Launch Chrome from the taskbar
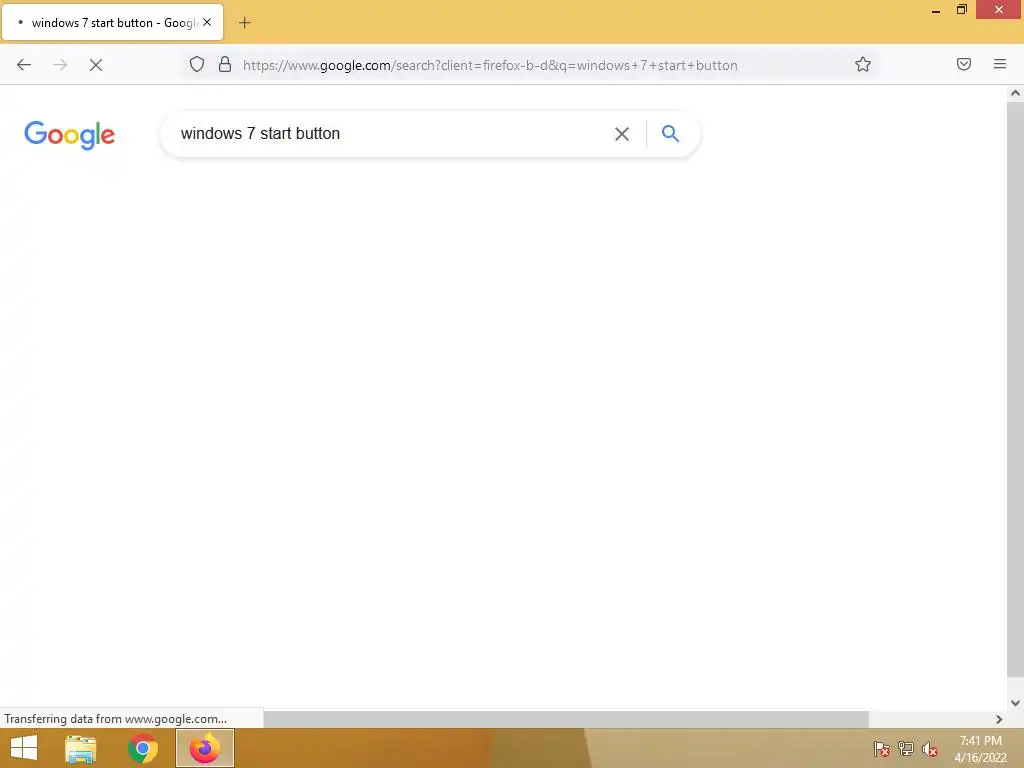This screenshot has height=768, width=1024. pyautogui.click(x=143, y=748)
